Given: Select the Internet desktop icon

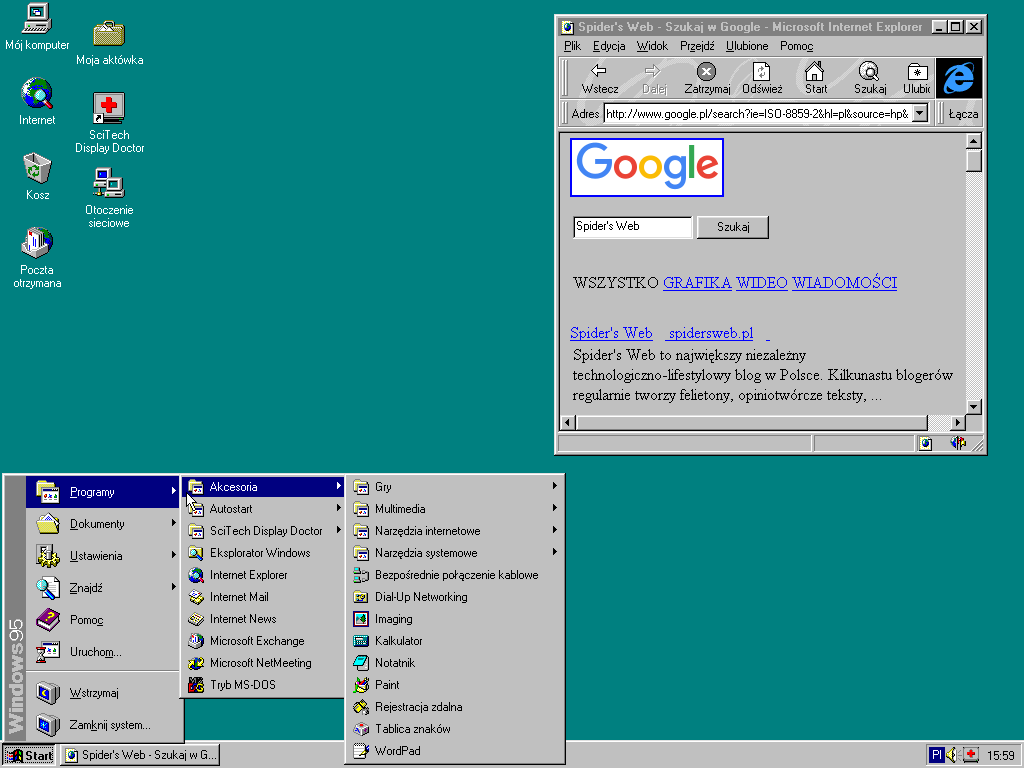Looking at the screenshot, I should (x=37, y=102).
